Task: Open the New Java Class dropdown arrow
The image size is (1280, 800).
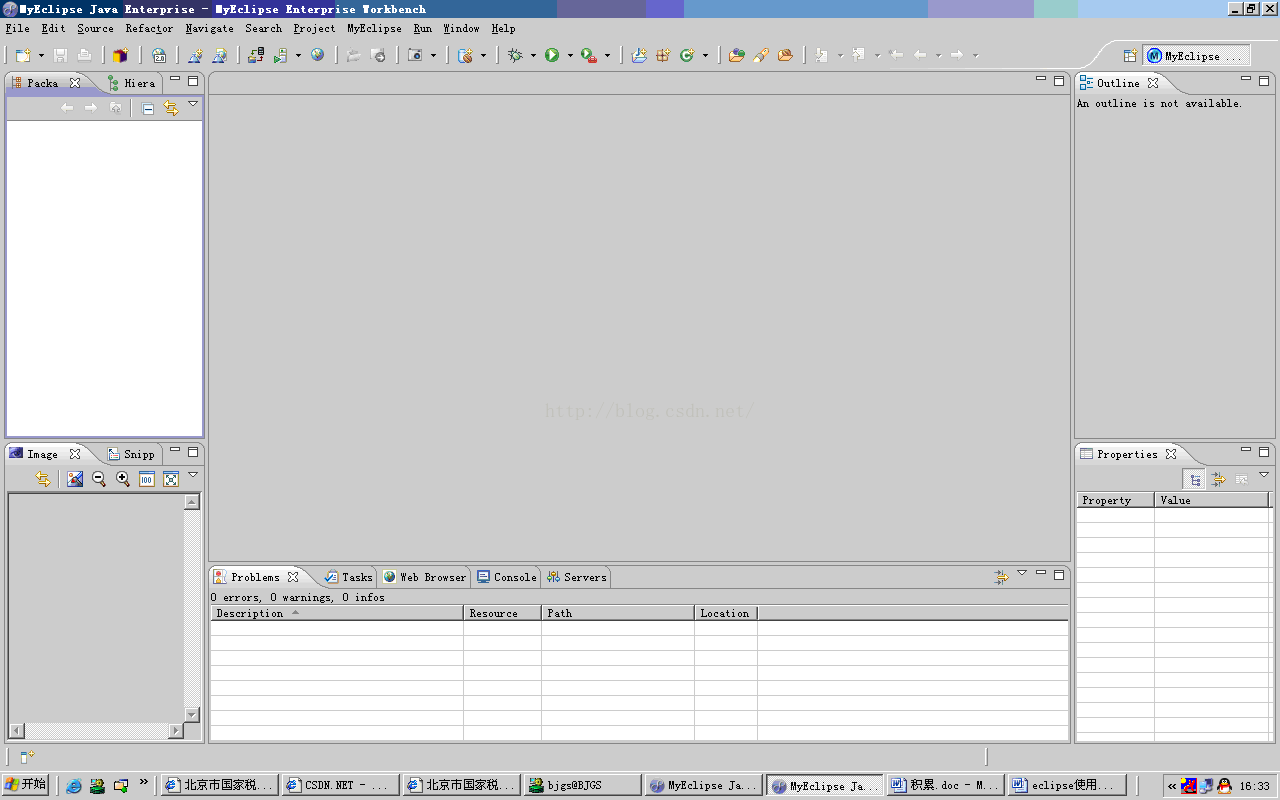Action: (705, 56)
